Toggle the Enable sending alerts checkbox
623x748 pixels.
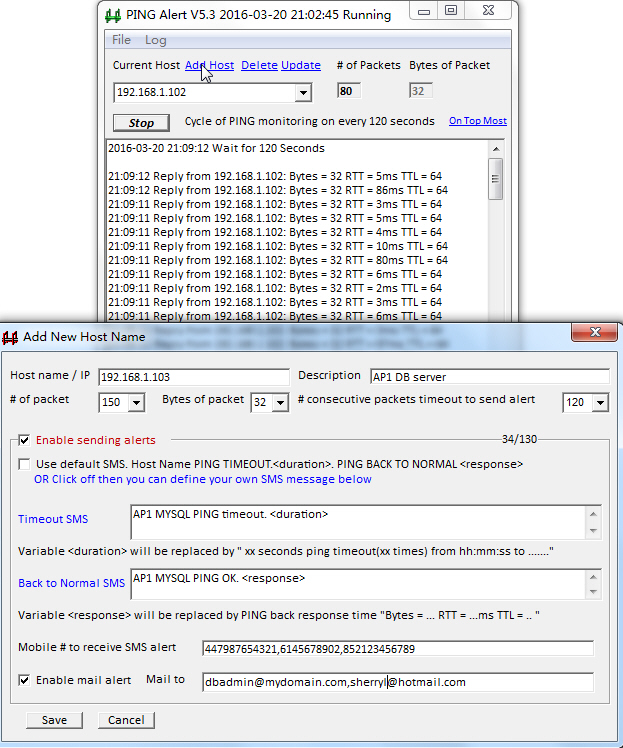[25, 440]
